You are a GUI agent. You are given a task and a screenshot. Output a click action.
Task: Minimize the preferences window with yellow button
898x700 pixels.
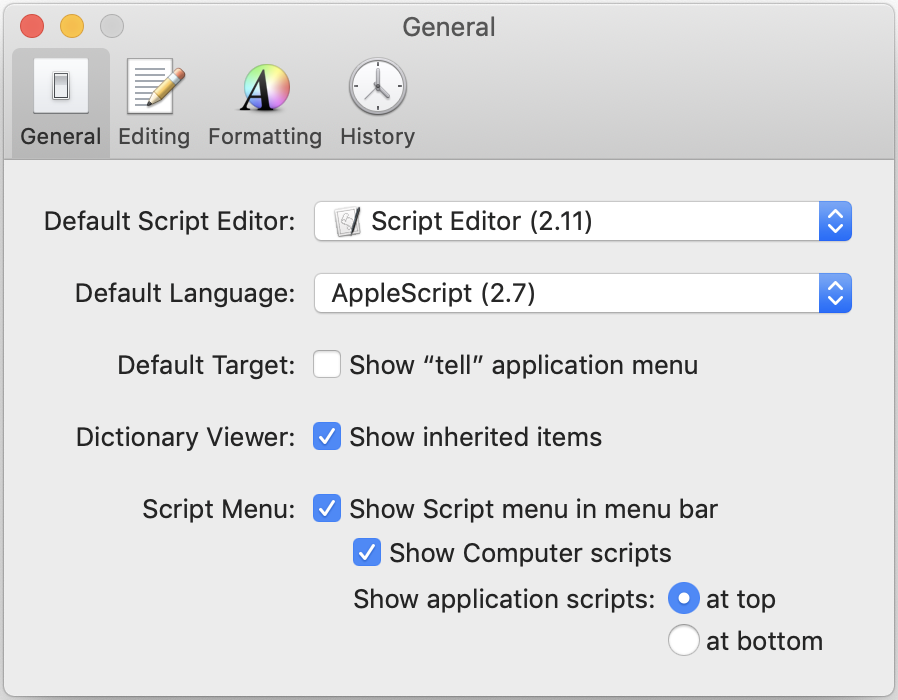click(x=72, y=27)
